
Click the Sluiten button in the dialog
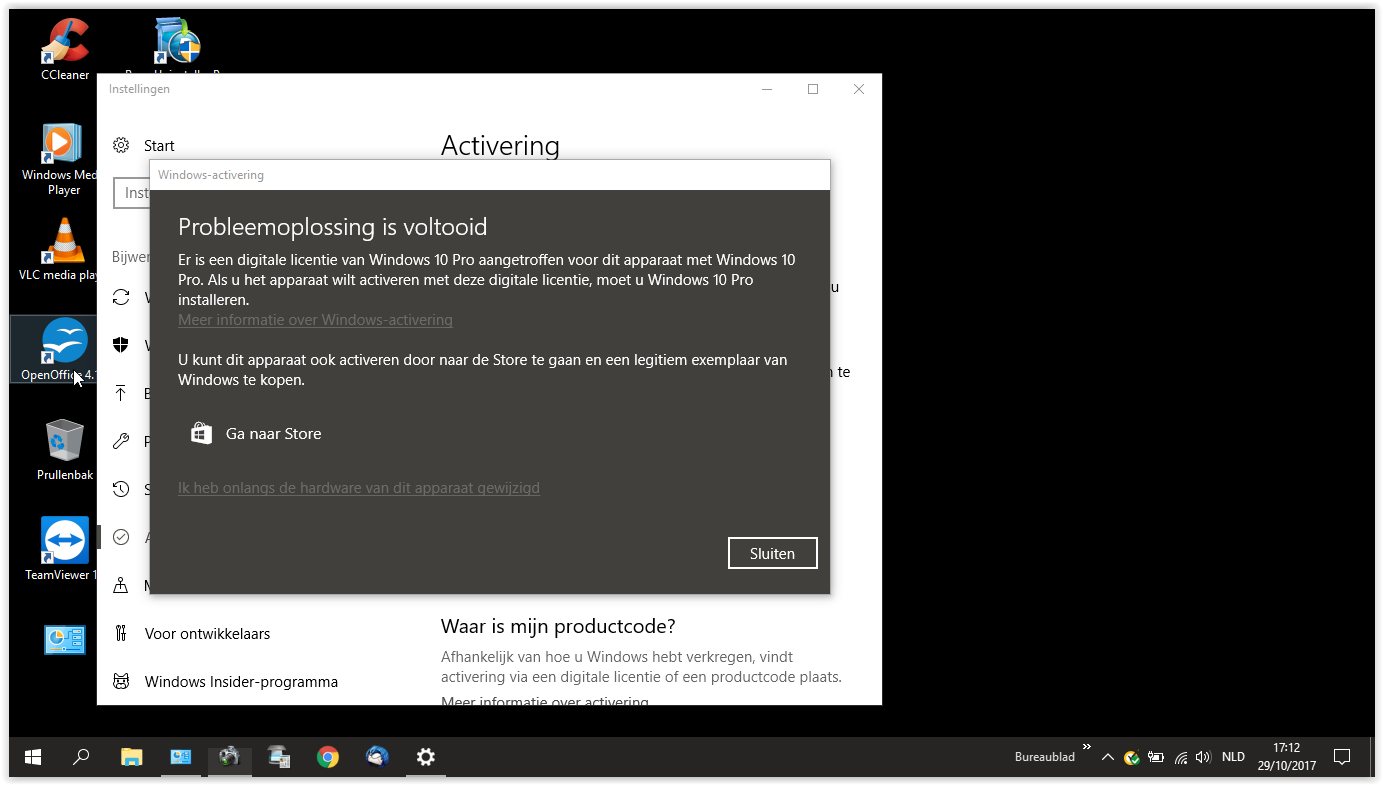coord(772,553)
